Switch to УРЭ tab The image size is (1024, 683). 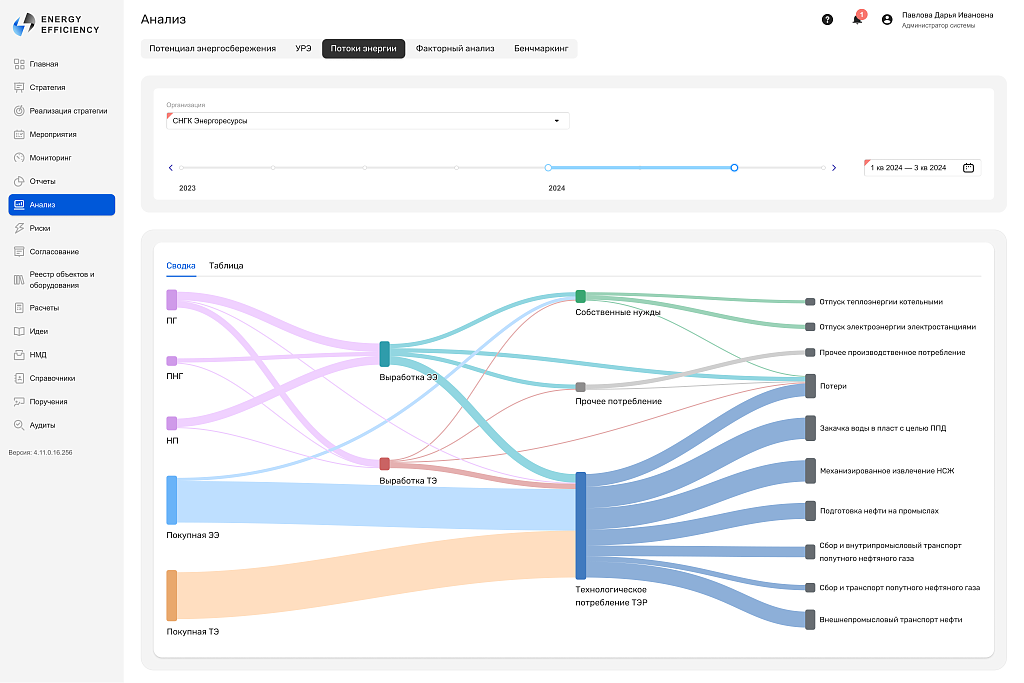pyautogui.click(x=303, y=48)
